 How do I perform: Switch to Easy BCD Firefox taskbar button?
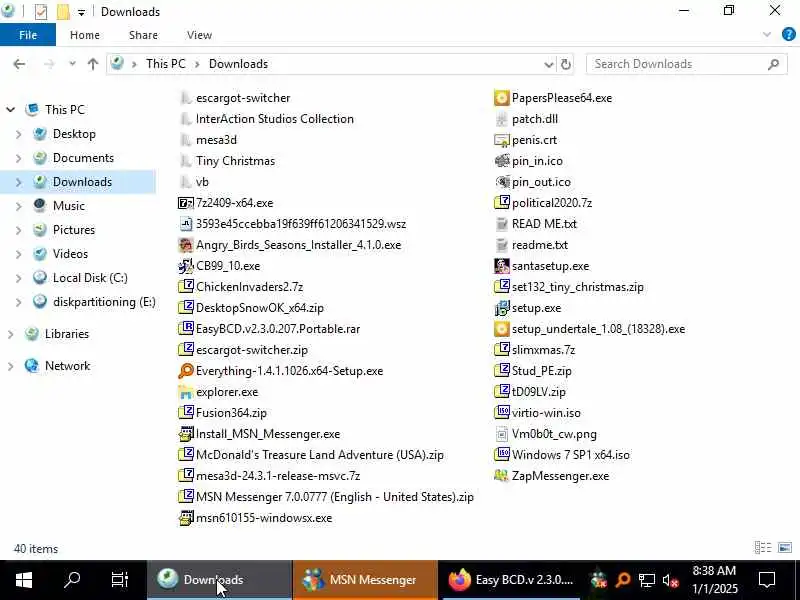click(x=511, y=580)
